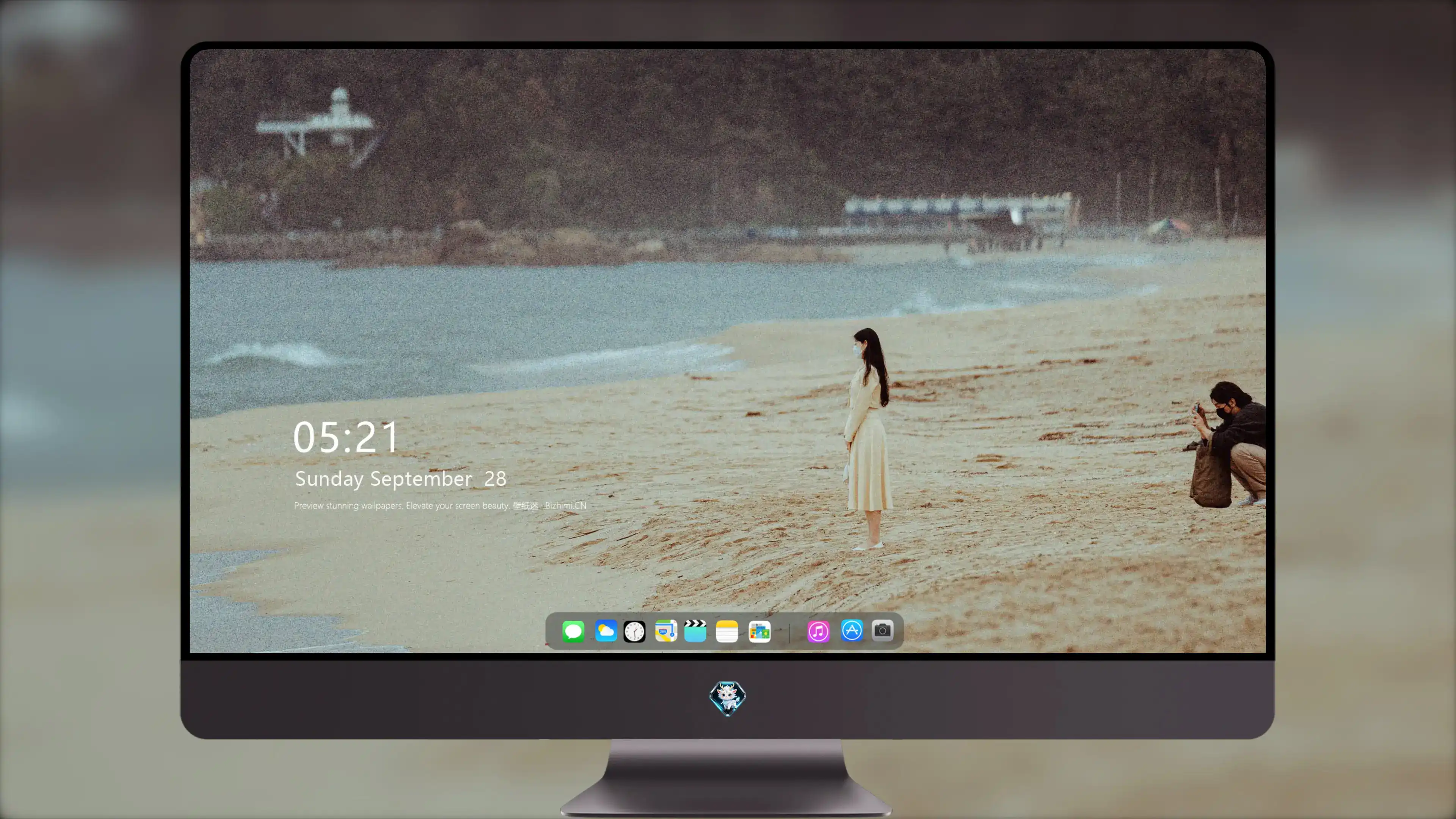The height and width of the screenshot is (819, 1456).
Task: Launch the iTunes music app from dock
Action: [819, 631]
